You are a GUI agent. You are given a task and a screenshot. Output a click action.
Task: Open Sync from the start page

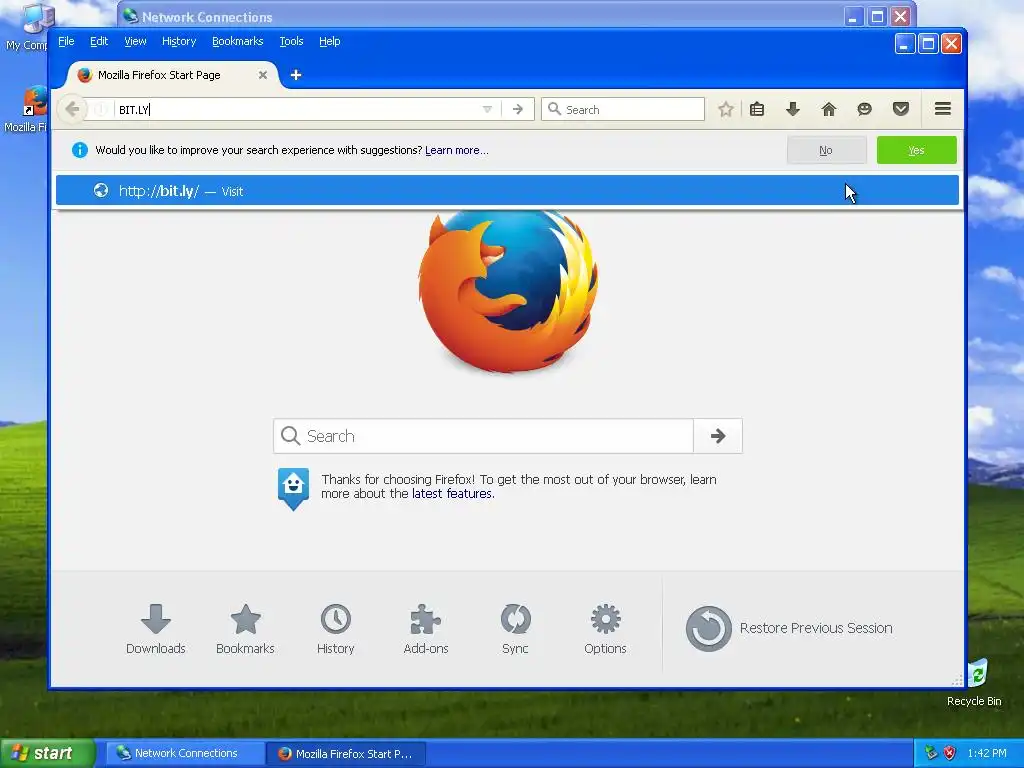(x=515, y=629)
